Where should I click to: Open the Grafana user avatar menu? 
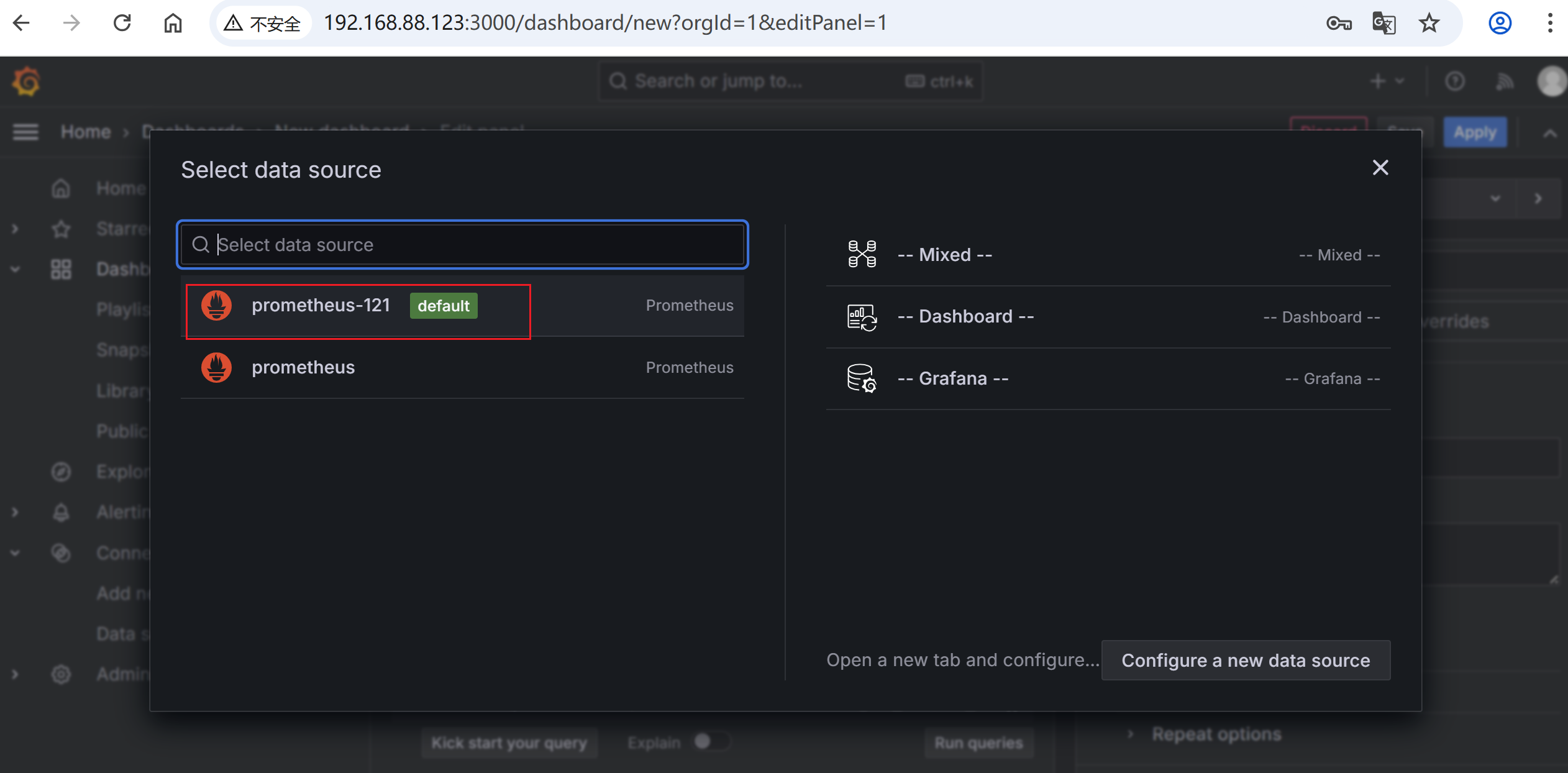tap(1551, 81)
